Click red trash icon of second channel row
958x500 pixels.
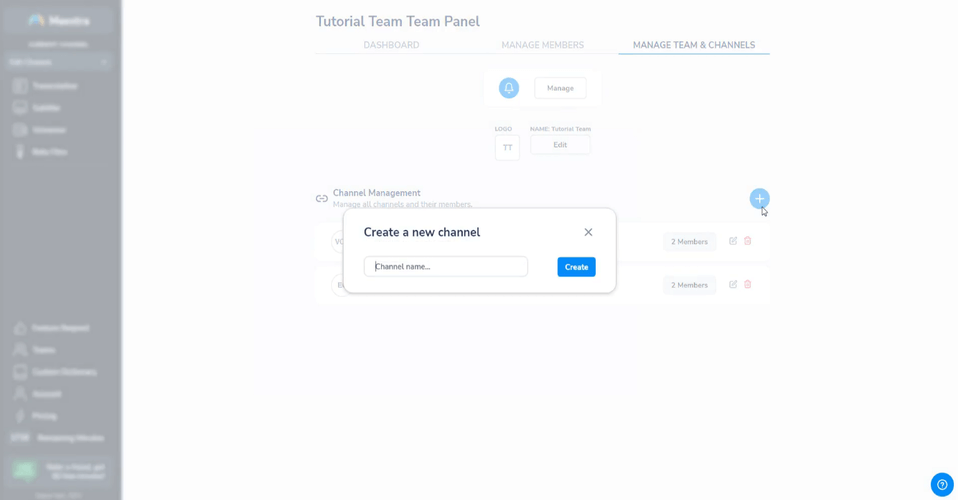pos(747,284)
